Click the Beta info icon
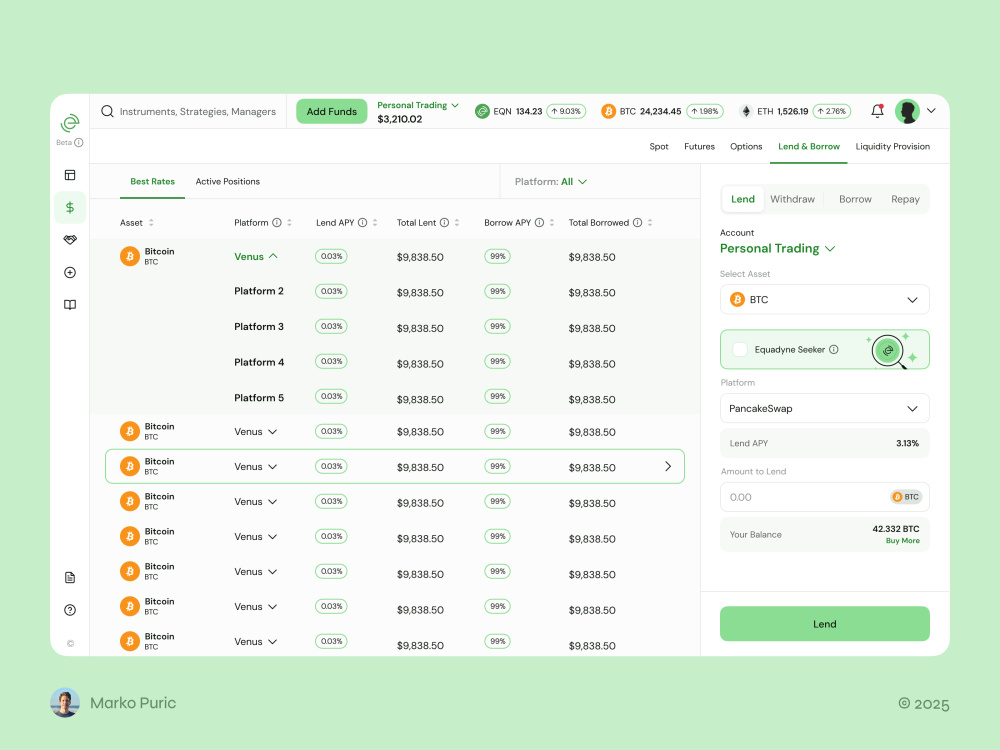Screen dimensions: 1000x750 coord(78,142)
